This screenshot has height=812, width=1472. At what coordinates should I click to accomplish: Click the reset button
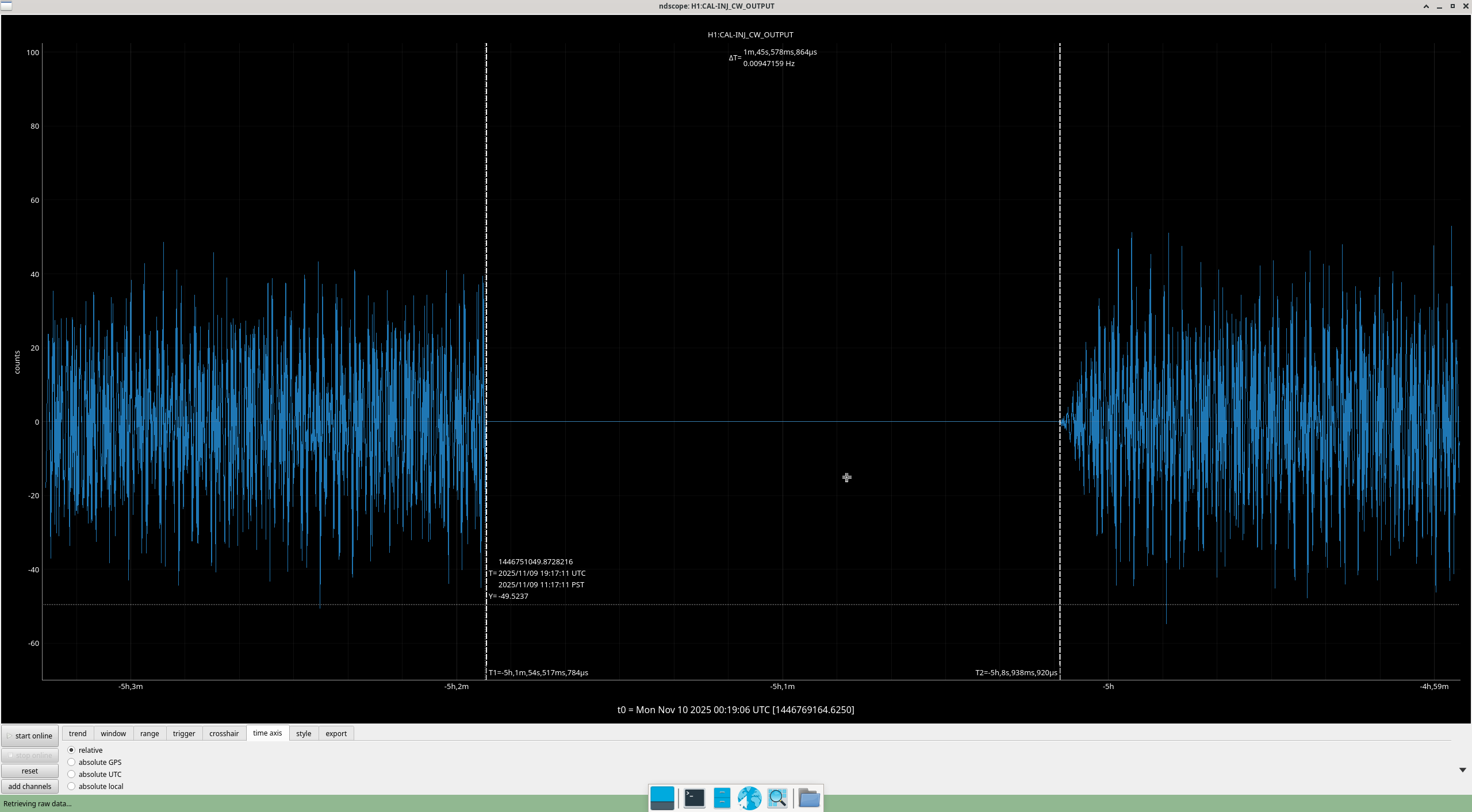[30, 771]
